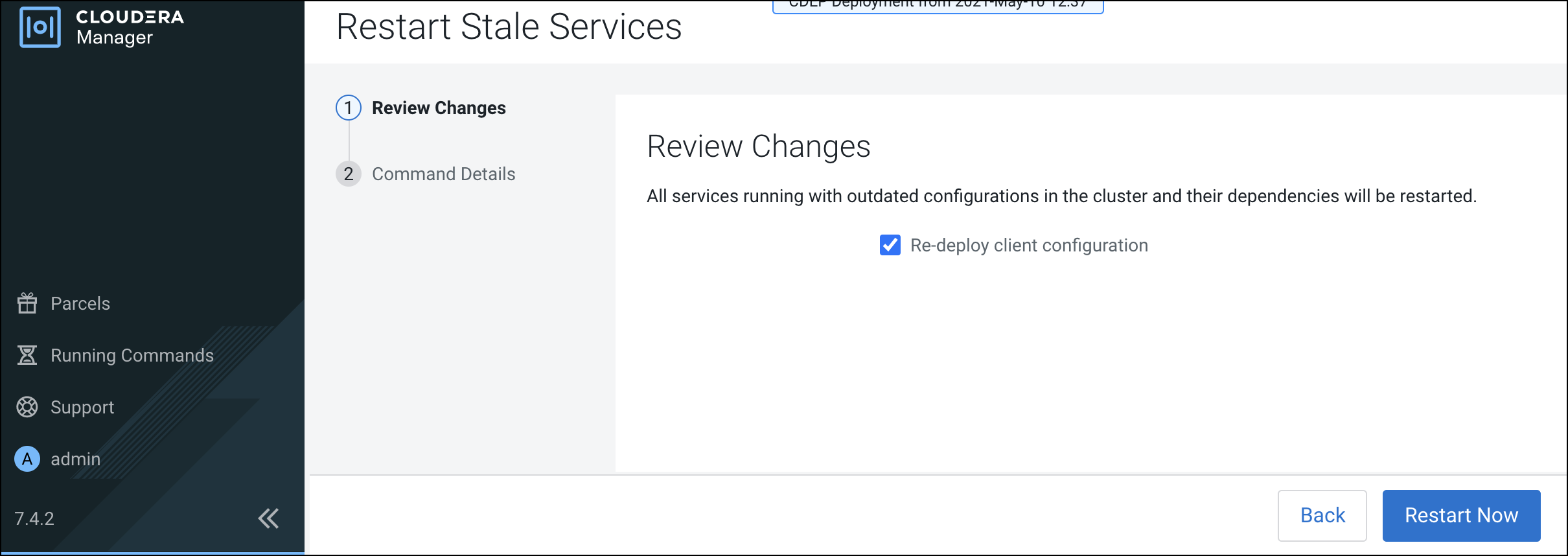Screen dimensions: 1568x556
Task: Expand the Support menu
Action: click(82, 407)
